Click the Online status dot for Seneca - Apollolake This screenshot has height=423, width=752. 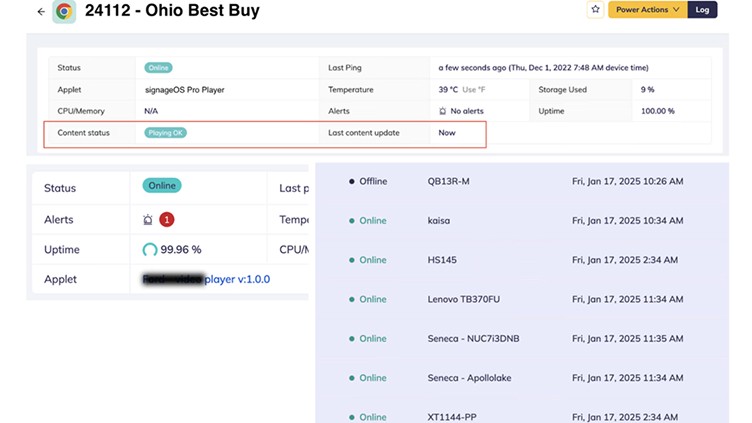pos(352,378)
